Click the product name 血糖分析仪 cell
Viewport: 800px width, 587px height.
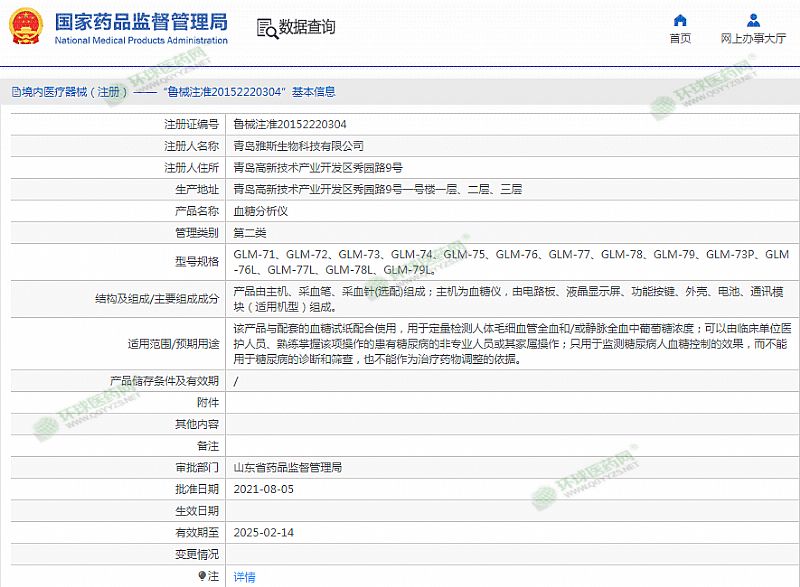tap(260, 211)
